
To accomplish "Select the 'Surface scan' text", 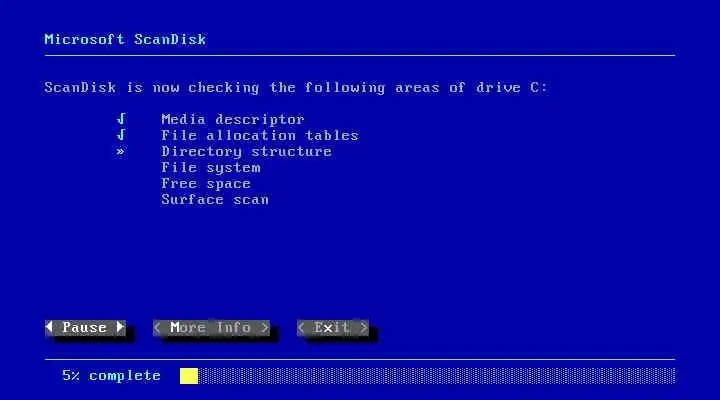I will [215, 200].
